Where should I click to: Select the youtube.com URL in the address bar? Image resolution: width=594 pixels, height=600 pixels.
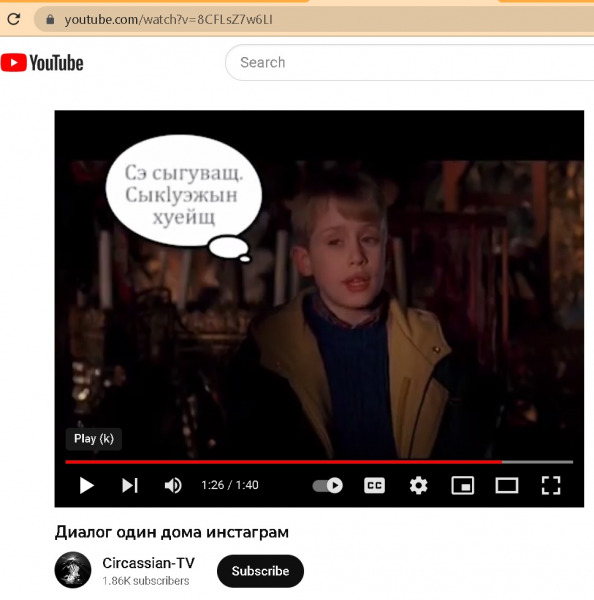pyautogui.click(x=168, y=20)
